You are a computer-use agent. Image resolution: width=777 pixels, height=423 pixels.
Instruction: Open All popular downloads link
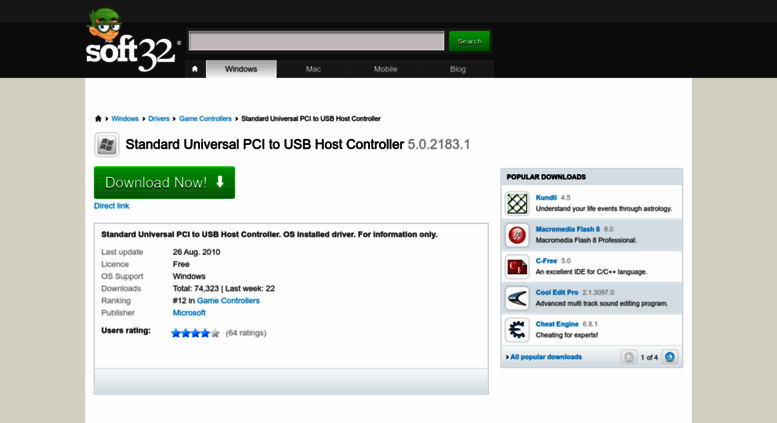[x=546, y=357]
